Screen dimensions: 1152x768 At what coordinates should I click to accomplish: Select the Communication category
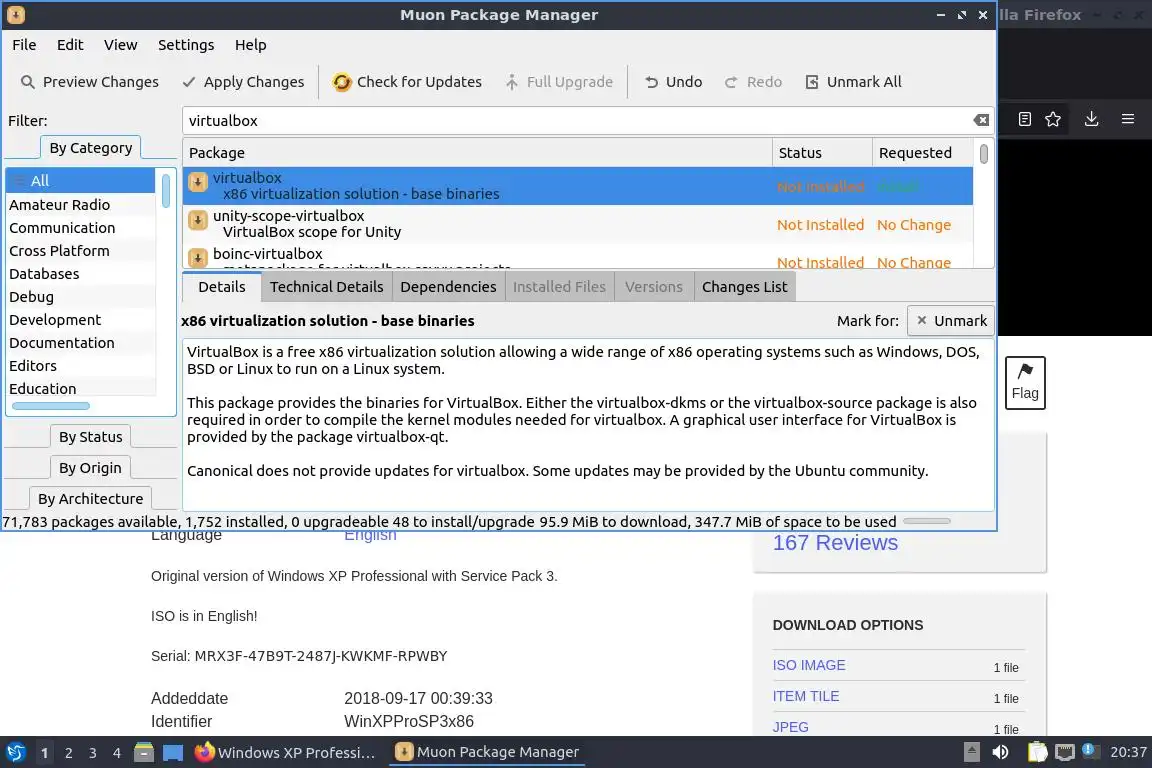pyautogui.click(x=81, y=228)
